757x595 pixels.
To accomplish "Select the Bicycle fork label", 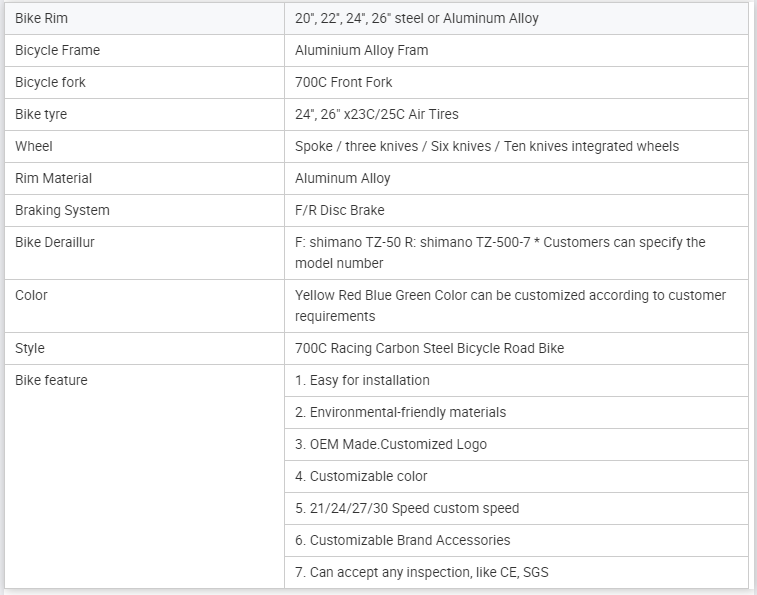I will [50, 82].
